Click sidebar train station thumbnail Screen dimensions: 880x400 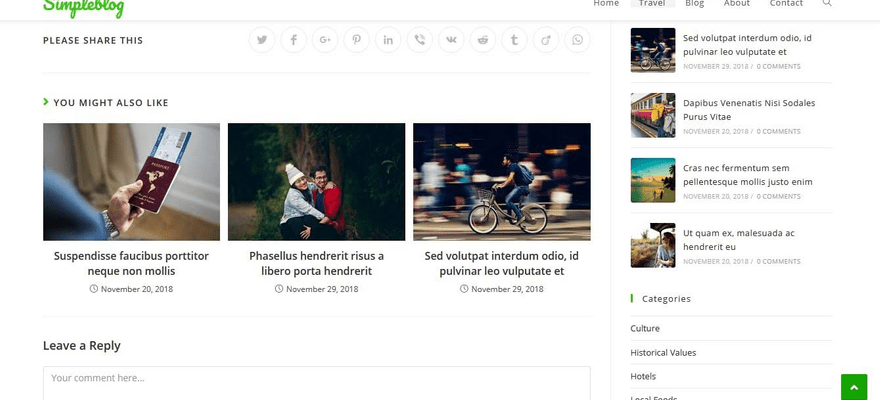(x=653, y=116)
